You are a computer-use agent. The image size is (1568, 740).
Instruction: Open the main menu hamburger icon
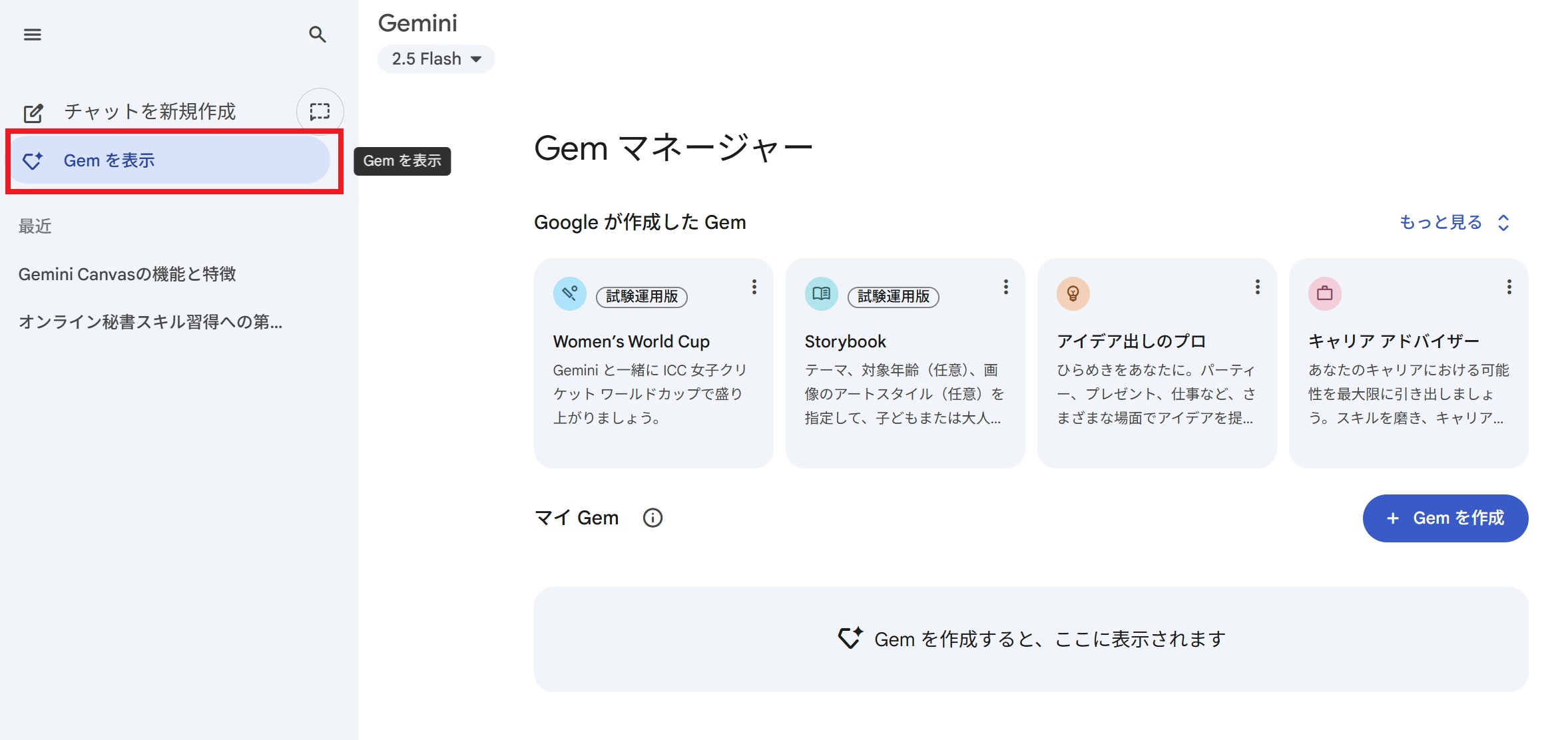click(33, 35)
